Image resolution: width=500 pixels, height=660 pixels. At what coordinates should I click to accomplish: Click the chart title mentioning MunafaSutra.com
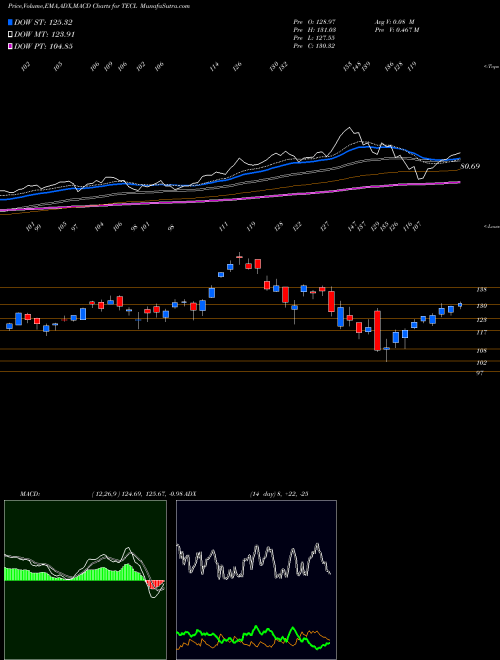click(99, 6)
